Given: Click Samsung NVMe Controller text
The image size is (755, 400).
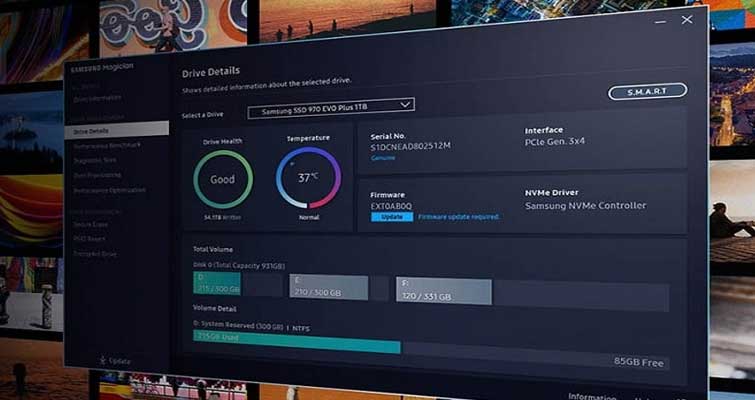Looking at the screenshot, I should [x=586, y=206].
